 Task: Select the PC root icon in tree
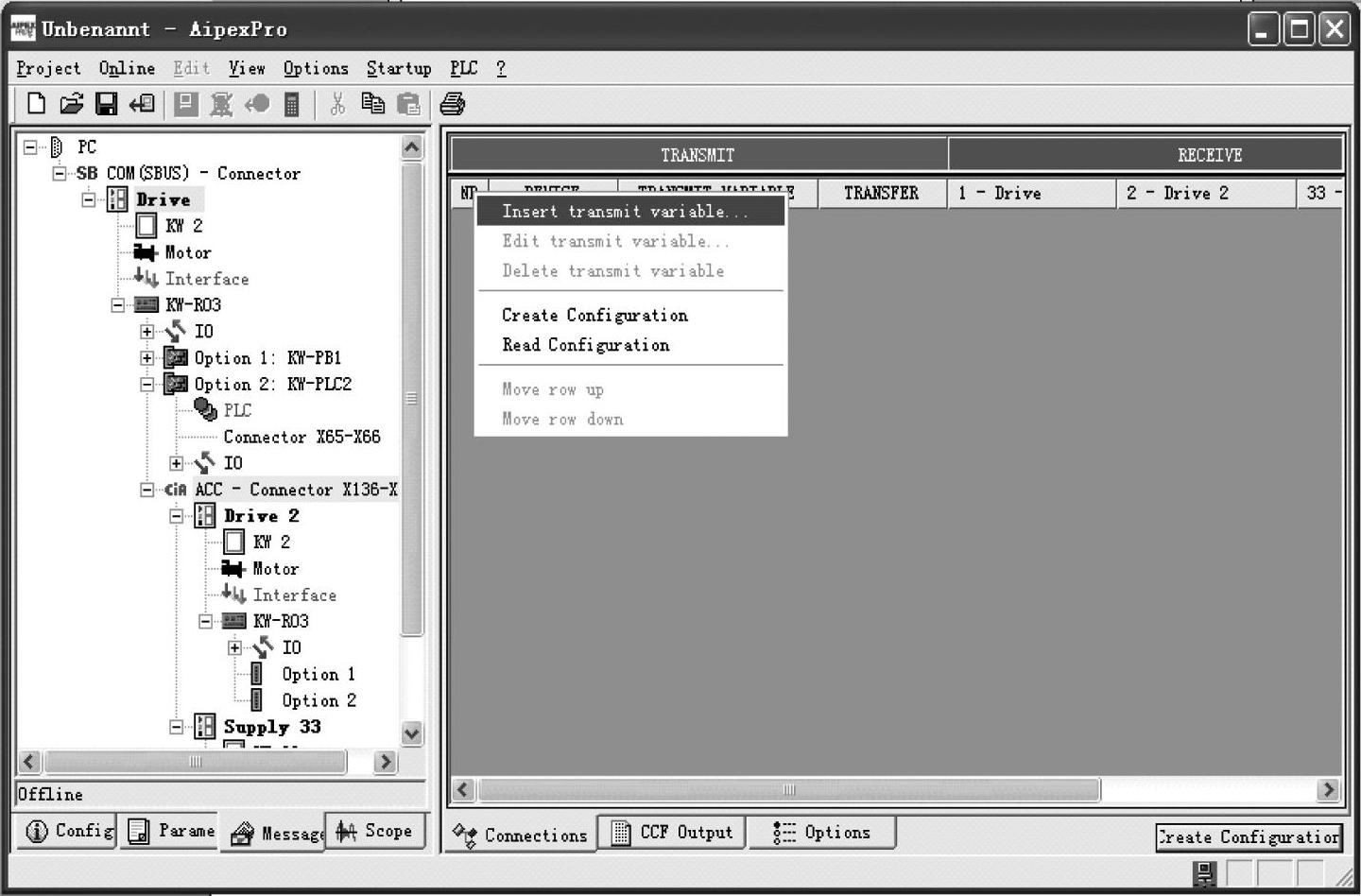tap(57, 146)
